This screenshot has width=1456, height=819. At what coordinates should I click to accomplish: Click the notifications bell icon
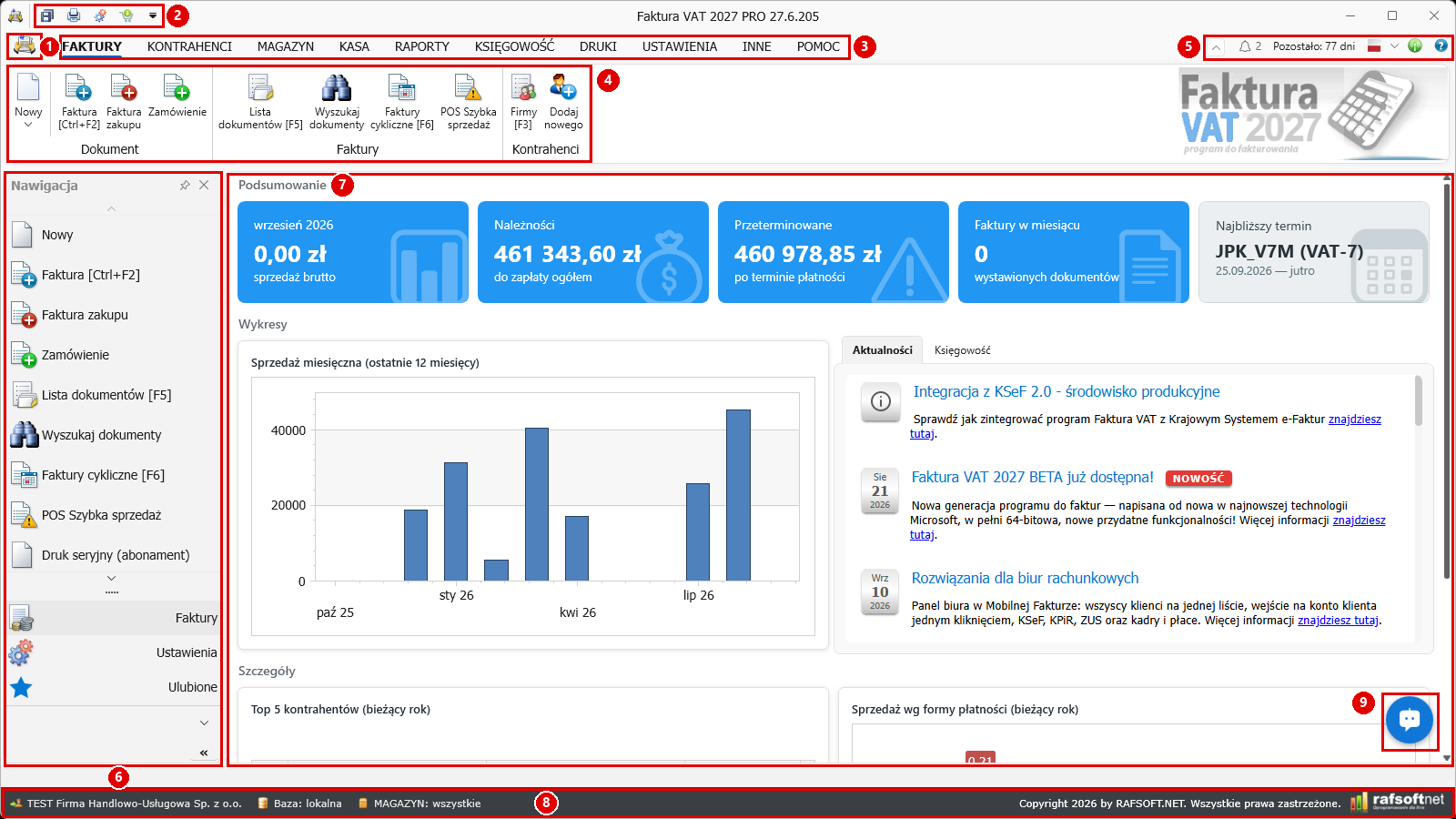(1245, 46)
